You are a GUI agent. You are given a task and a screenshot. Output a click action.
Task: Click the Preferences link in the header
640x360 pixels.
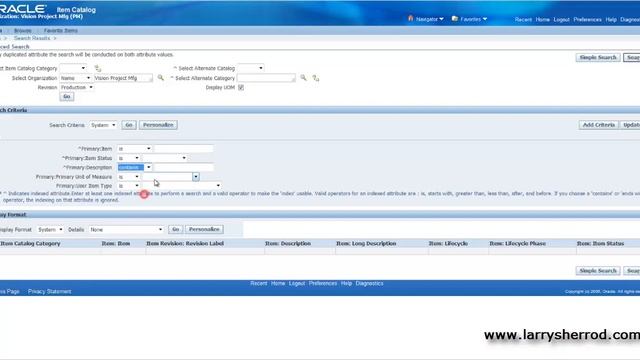(587, 20)
